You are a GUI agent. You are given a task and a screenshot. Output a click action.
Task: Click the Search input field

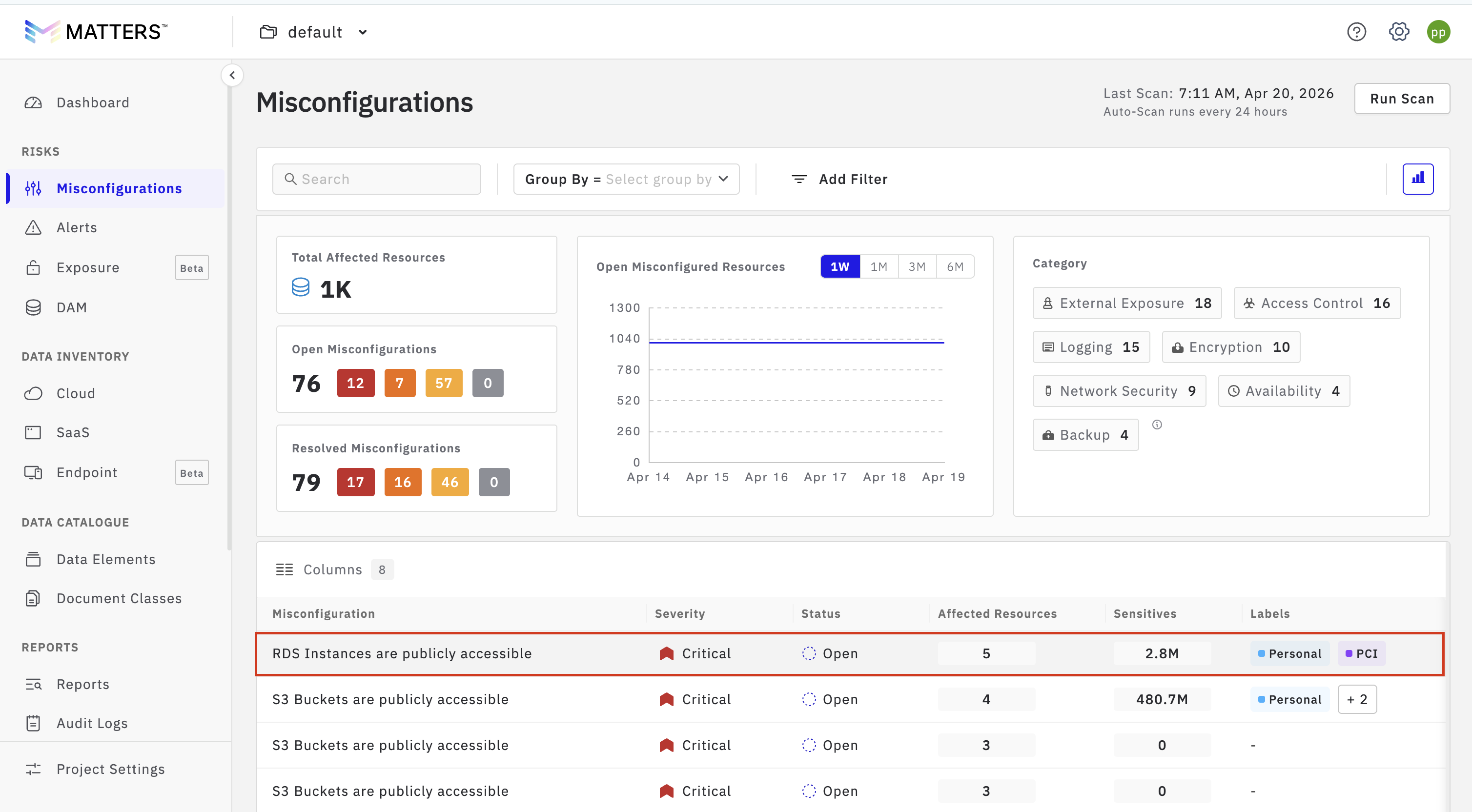pos(377,180)
